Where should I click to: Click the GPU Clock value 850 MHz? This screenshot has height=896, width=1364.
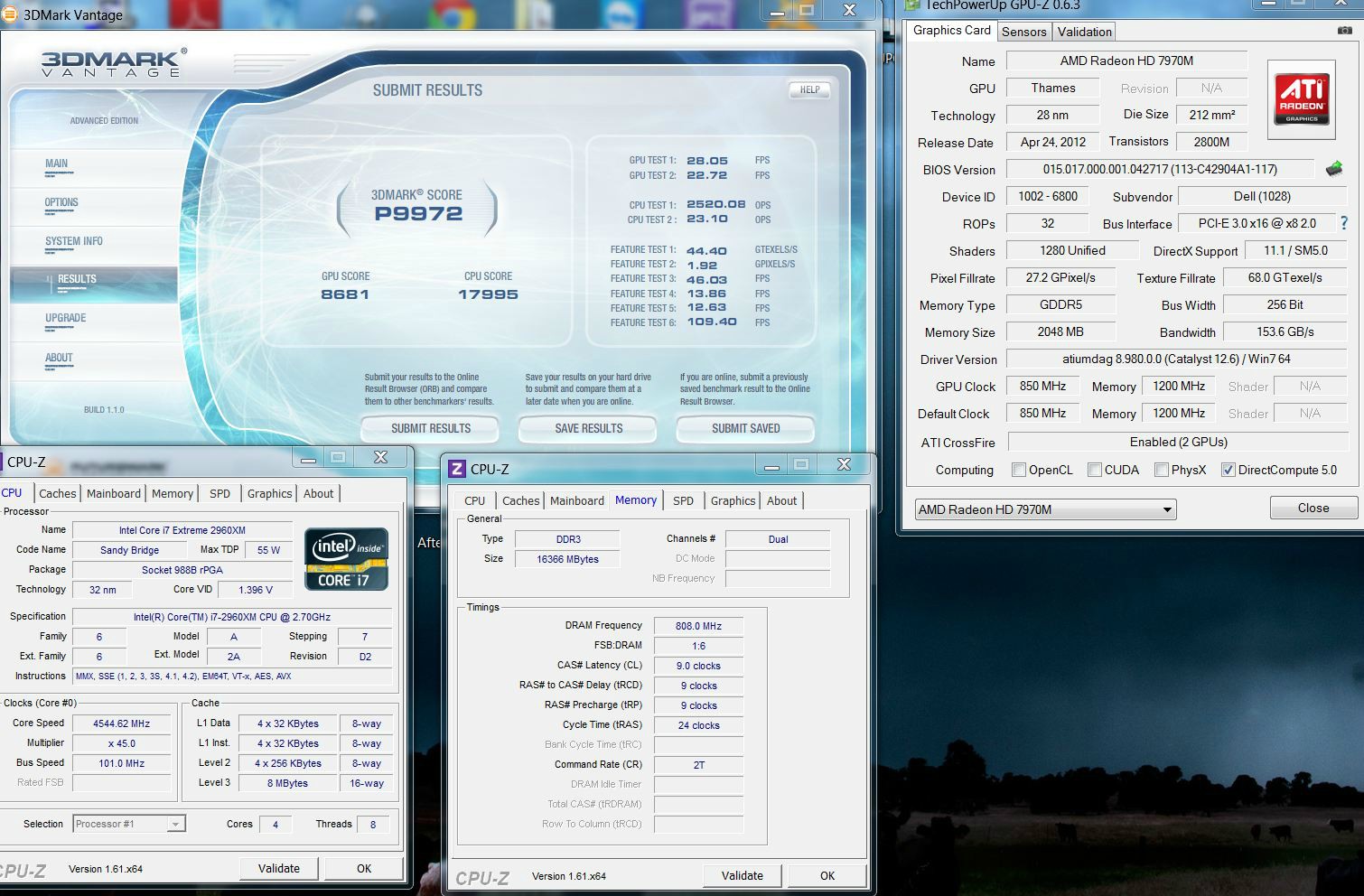click(x=1042, y=386)
